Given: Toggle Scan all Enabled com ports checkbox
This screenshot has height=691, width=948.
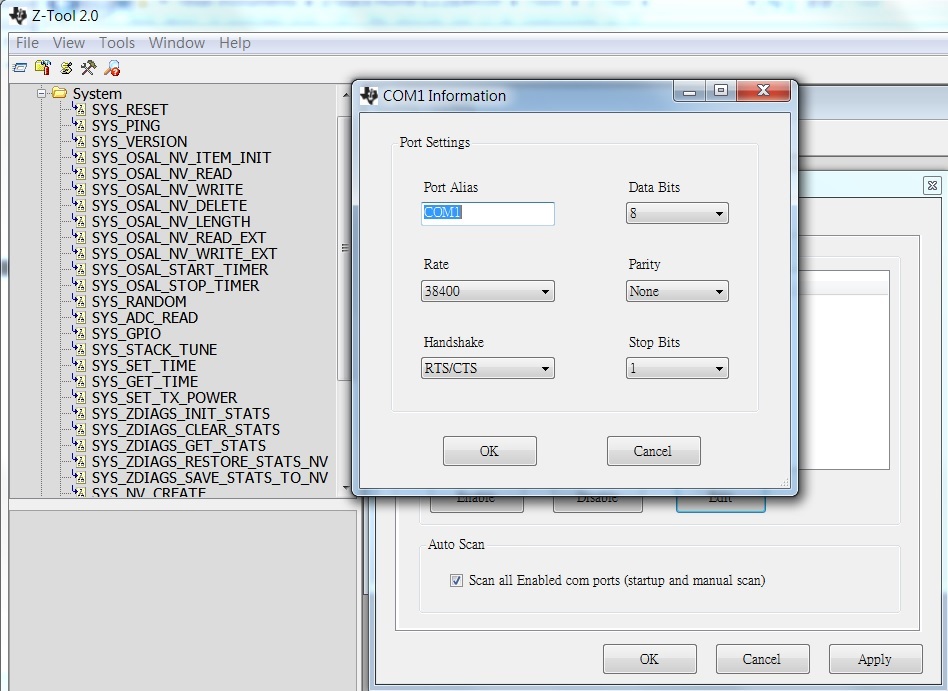Looking at the screenshot, I should 456,581.
